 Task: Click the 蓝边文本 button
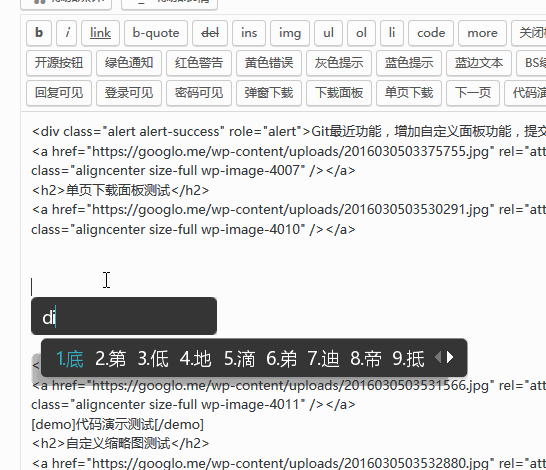click(x=479, y=63)
